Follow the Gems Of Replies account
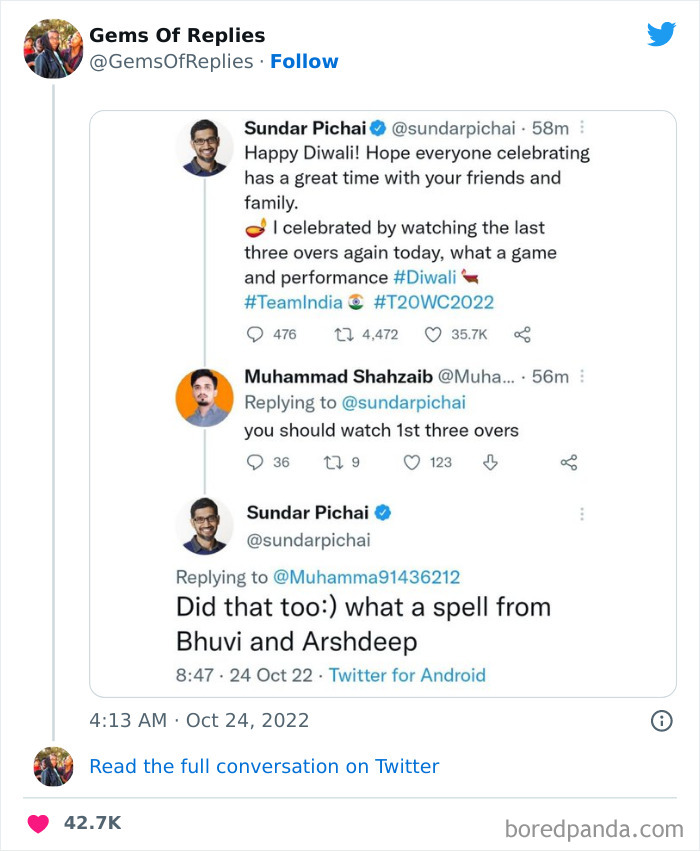Viewport: 700px width, 851px height. pyautogui.click(x=304, y=61)
